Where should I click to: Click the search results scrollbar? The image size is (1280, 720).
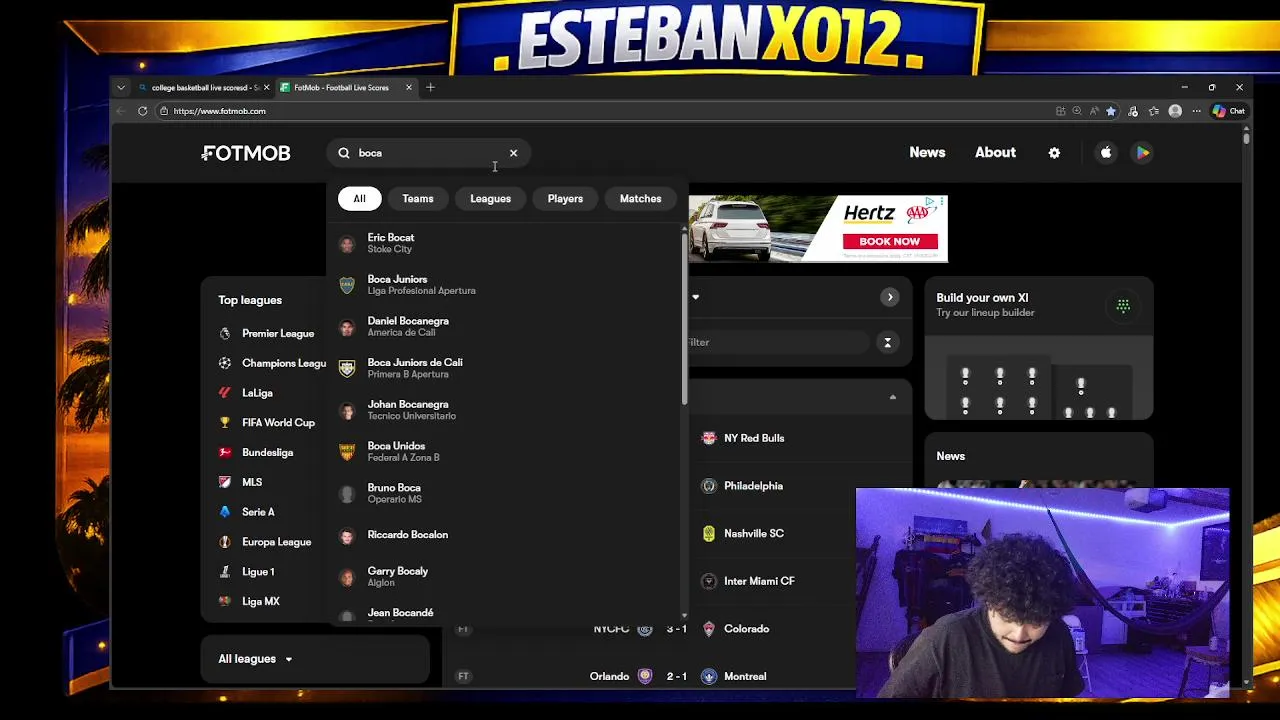[x=685, y=317]
